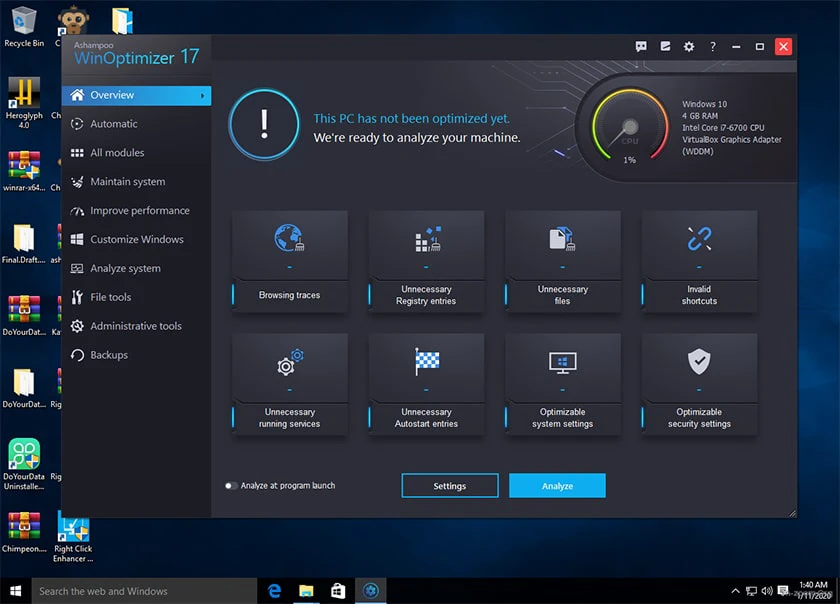Open the feedback chat bubble icon
840x604 pixels.
pyautogui.click(x=641, y=47)
